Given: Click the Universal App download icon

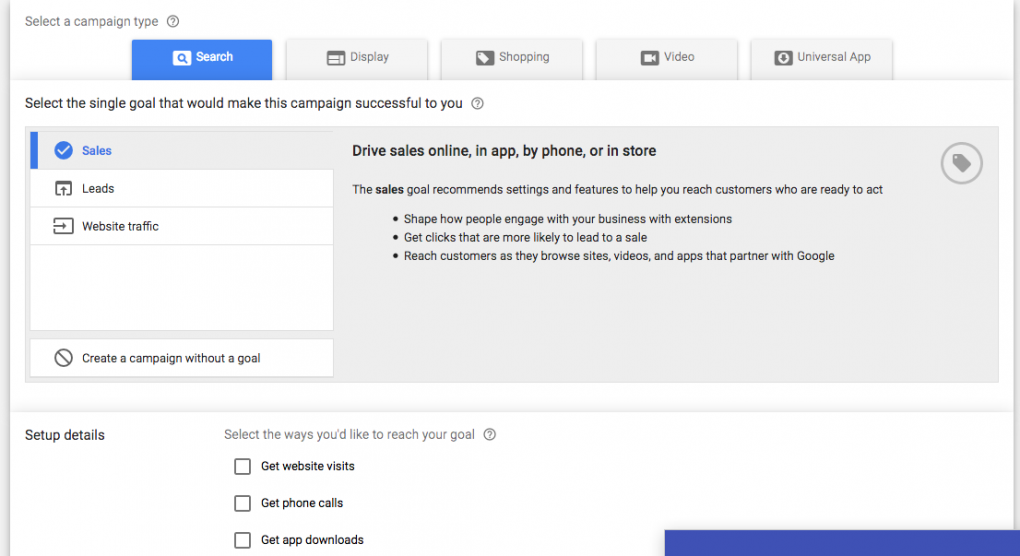Looking at the screenshot, I should point(783,58).
